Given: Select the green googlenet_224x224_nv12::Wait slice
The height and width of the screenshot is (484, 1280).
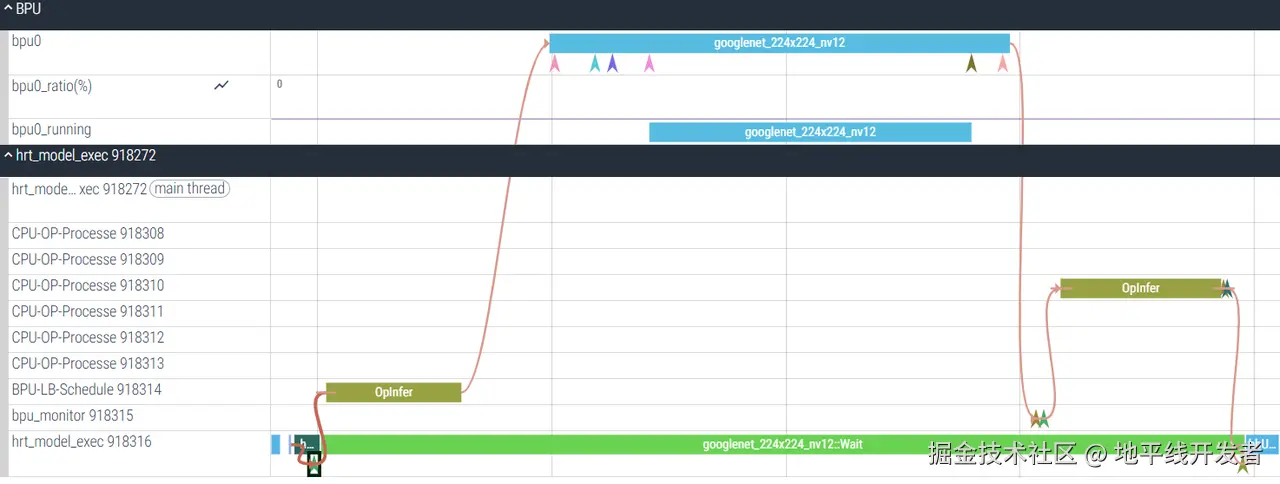Looking at the screenshot, I should 782,444.
